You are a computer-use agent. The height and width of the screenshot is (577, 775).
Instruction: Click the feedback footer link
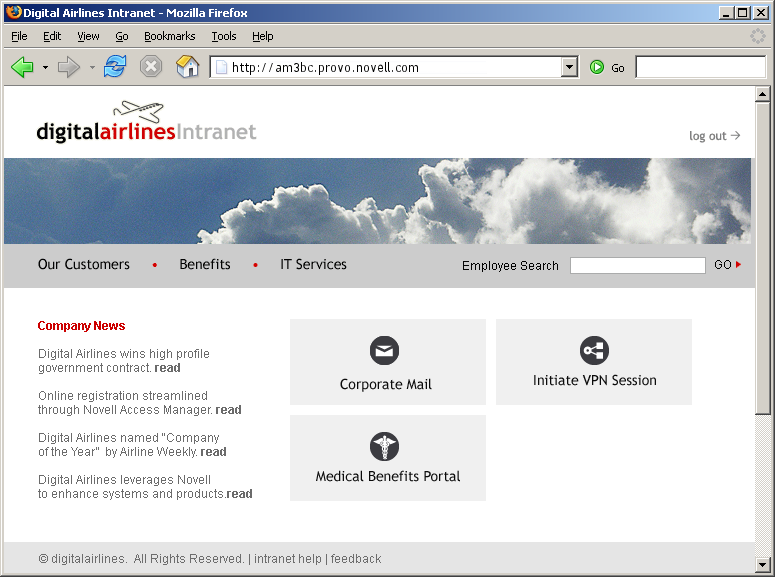tap(356, 559)
